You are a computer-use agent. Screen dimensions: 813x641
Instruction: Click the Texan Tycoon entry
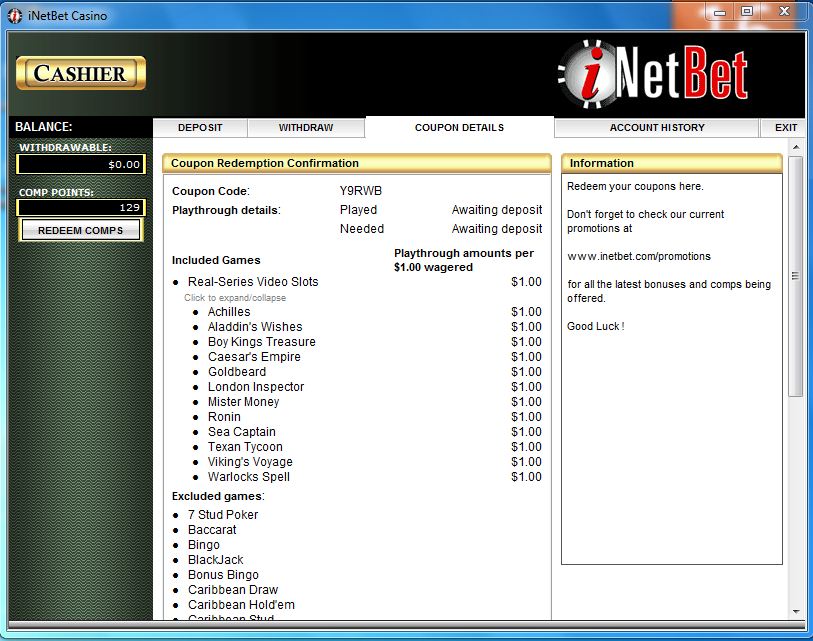pyautogui.click(x=245, y=447)
